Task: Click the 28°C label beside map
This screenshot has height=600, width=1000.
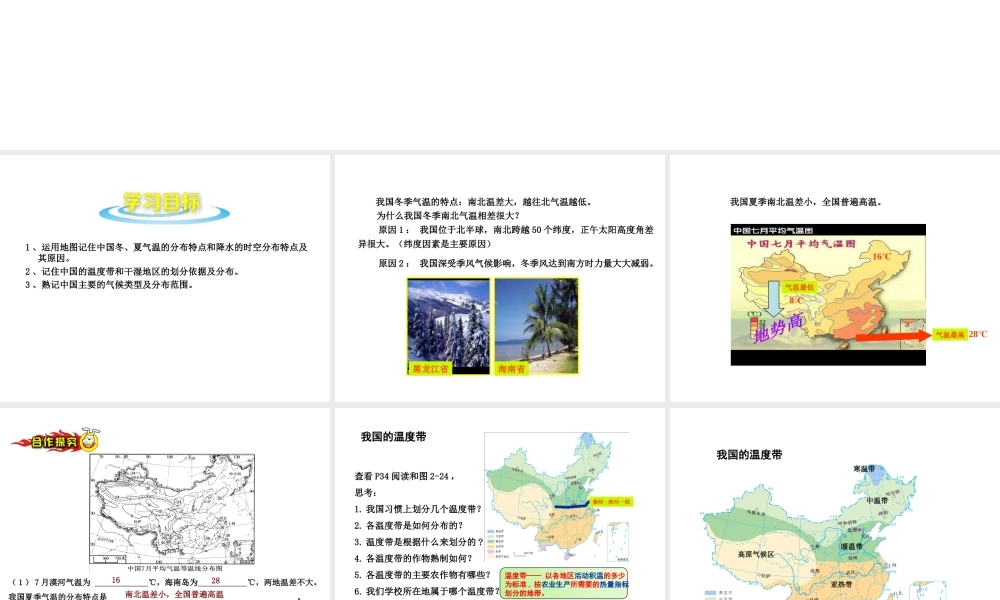Action: pos(978,334)
